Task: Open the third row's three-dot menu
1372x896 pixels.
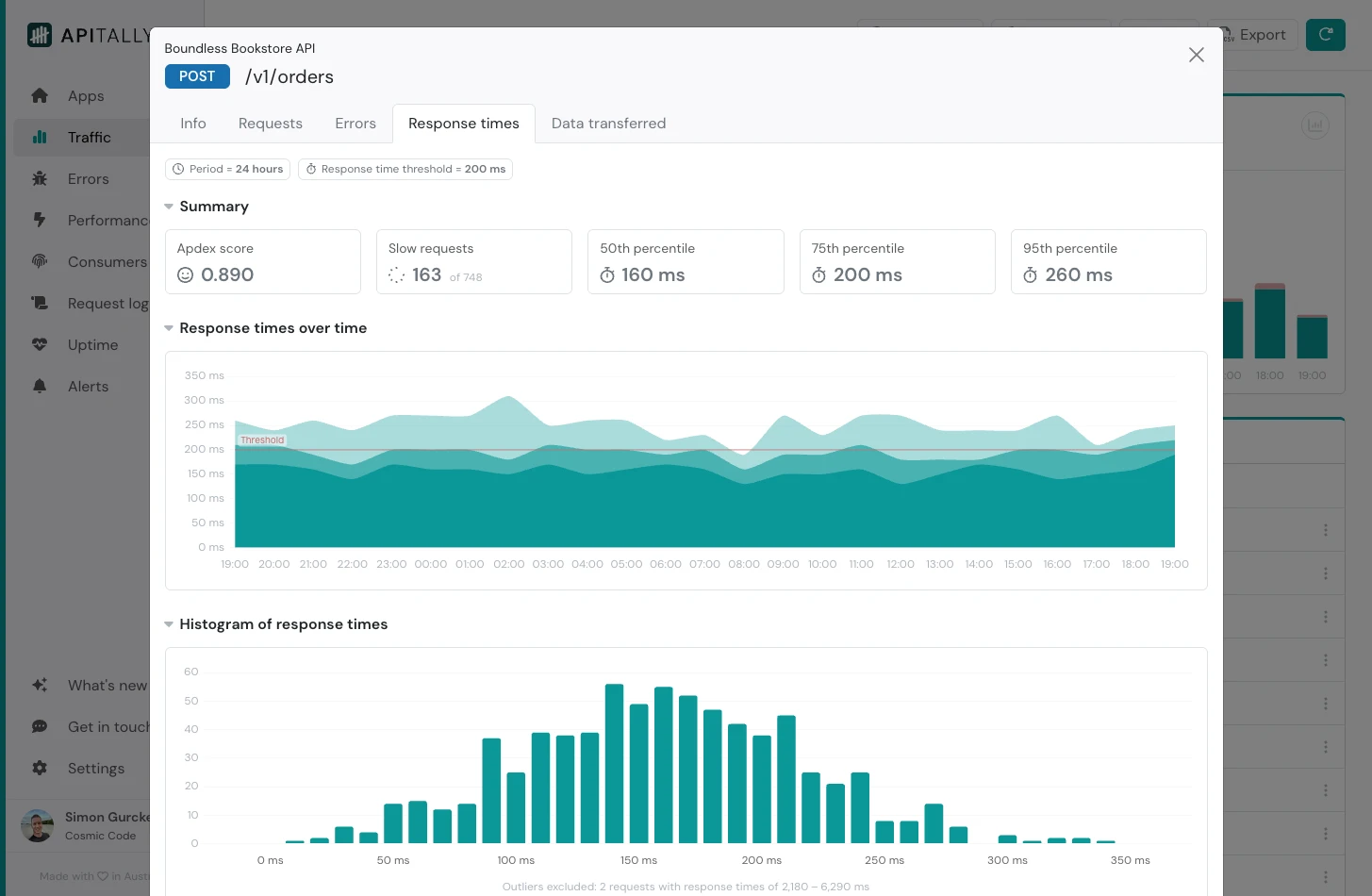Action: (x=1326, y=617)
